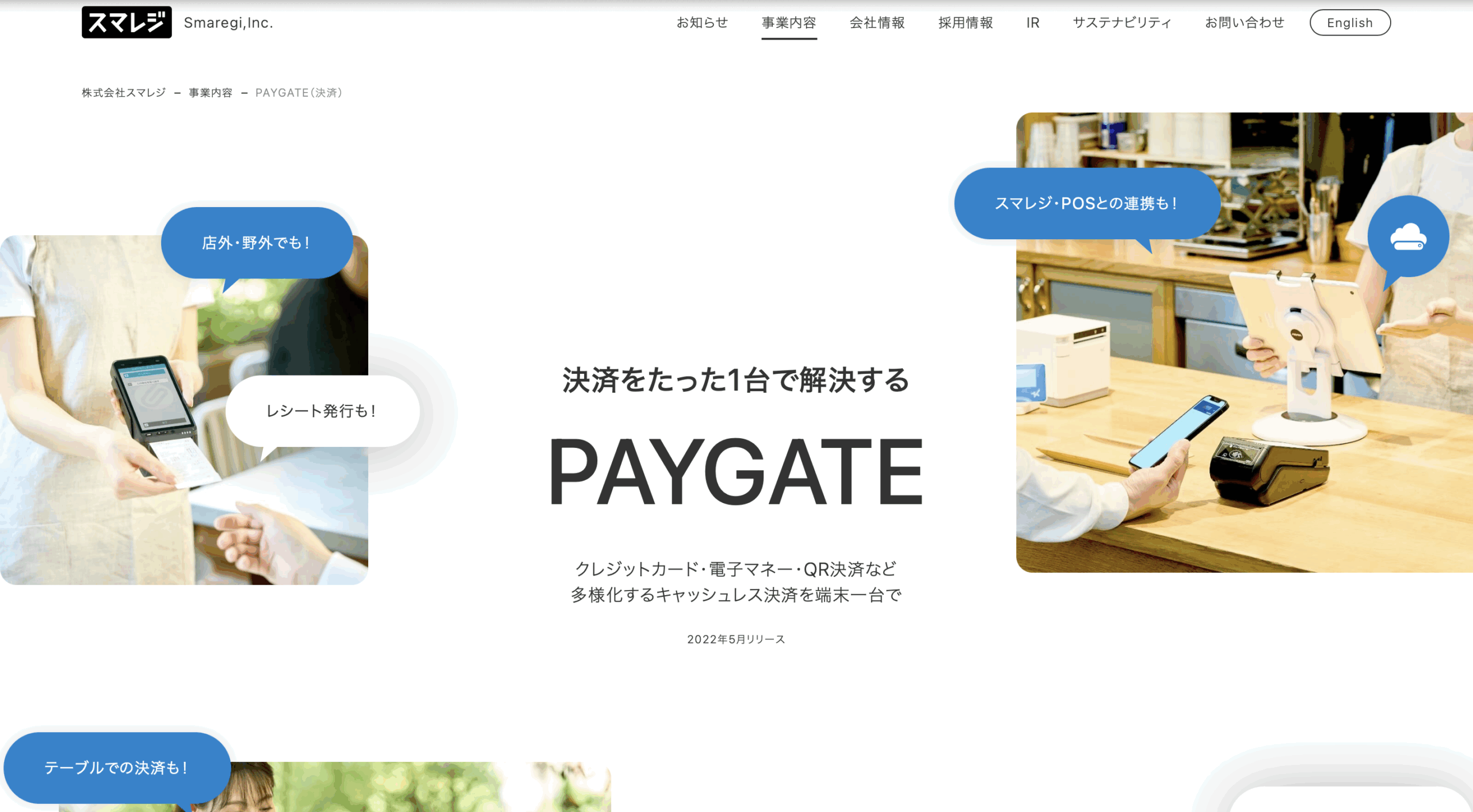Click the レシート発行も! white bubble
The width and height of the screenshot is (1473, 812).
[322, 411]
